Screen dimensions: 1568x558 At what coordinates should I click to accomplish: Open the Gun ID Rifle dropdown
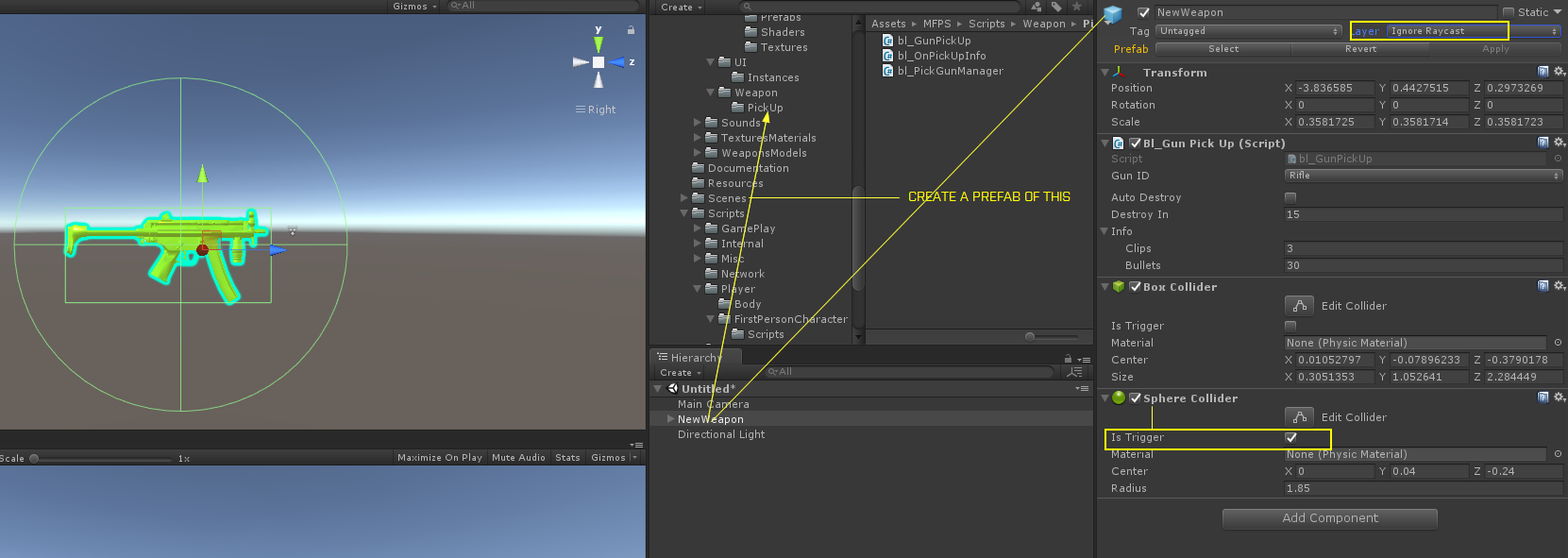(1423, 176)
